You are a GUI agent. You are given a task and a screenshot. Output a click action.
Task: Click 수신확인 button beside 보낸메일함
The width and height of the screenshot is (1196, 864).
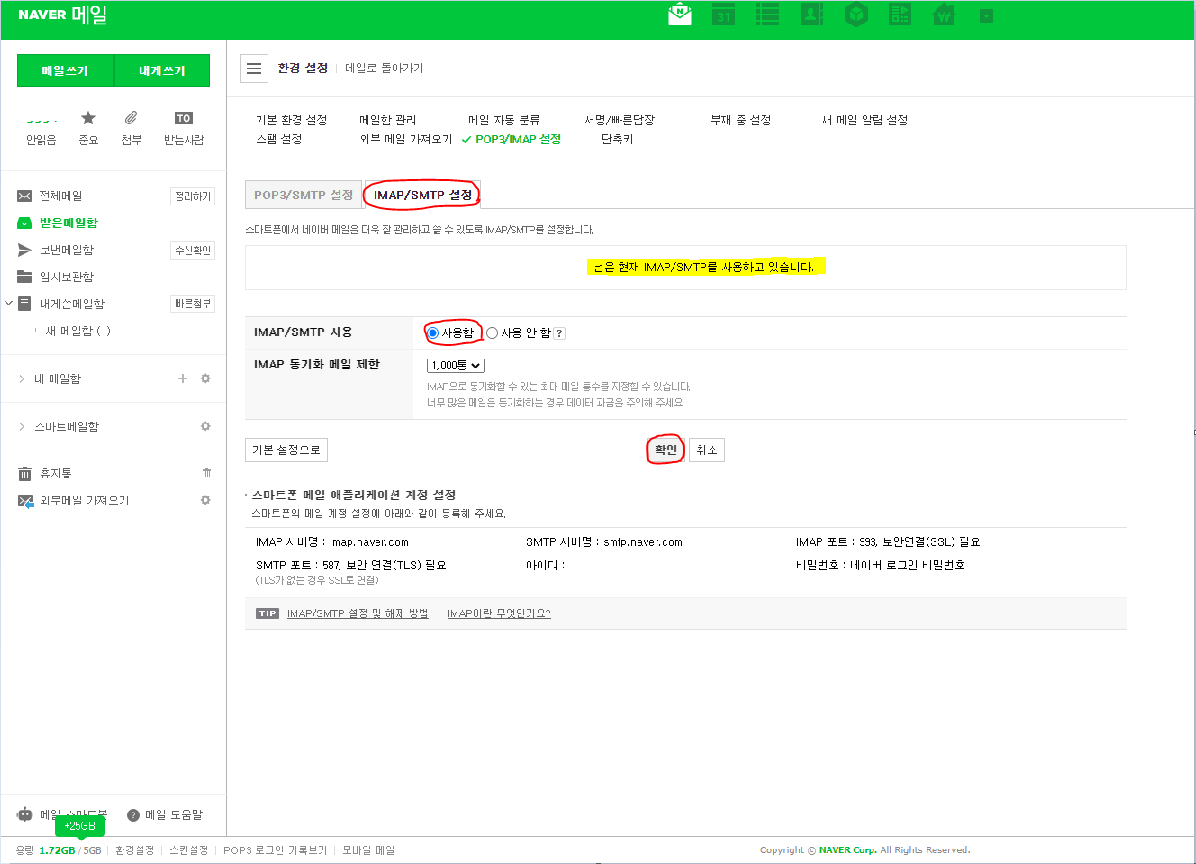click(x=193, y=250)
